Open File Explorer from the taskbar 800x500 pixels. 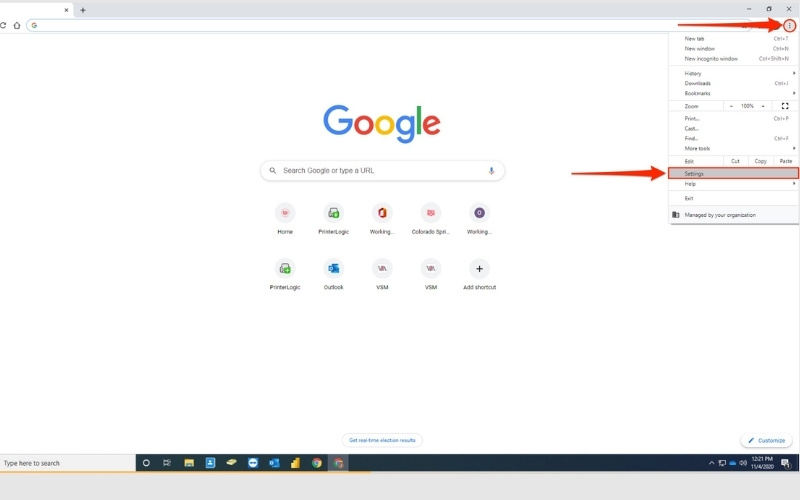[189, 463]
